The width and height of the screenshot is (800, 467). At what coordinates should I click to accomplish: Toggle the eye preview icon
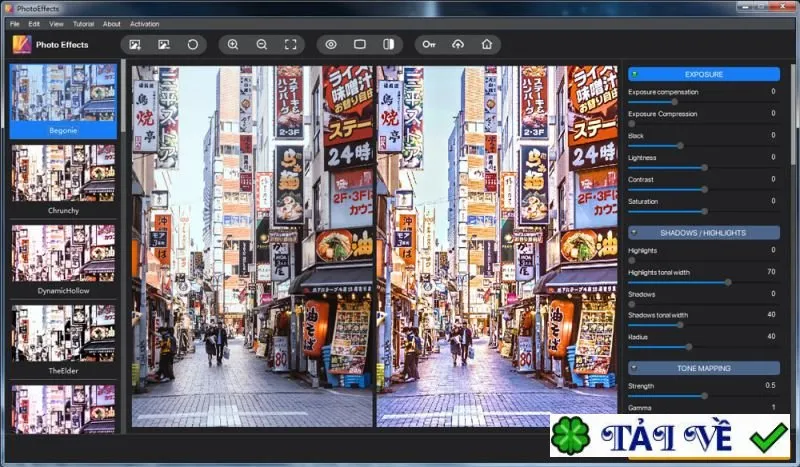coord(331,44)
